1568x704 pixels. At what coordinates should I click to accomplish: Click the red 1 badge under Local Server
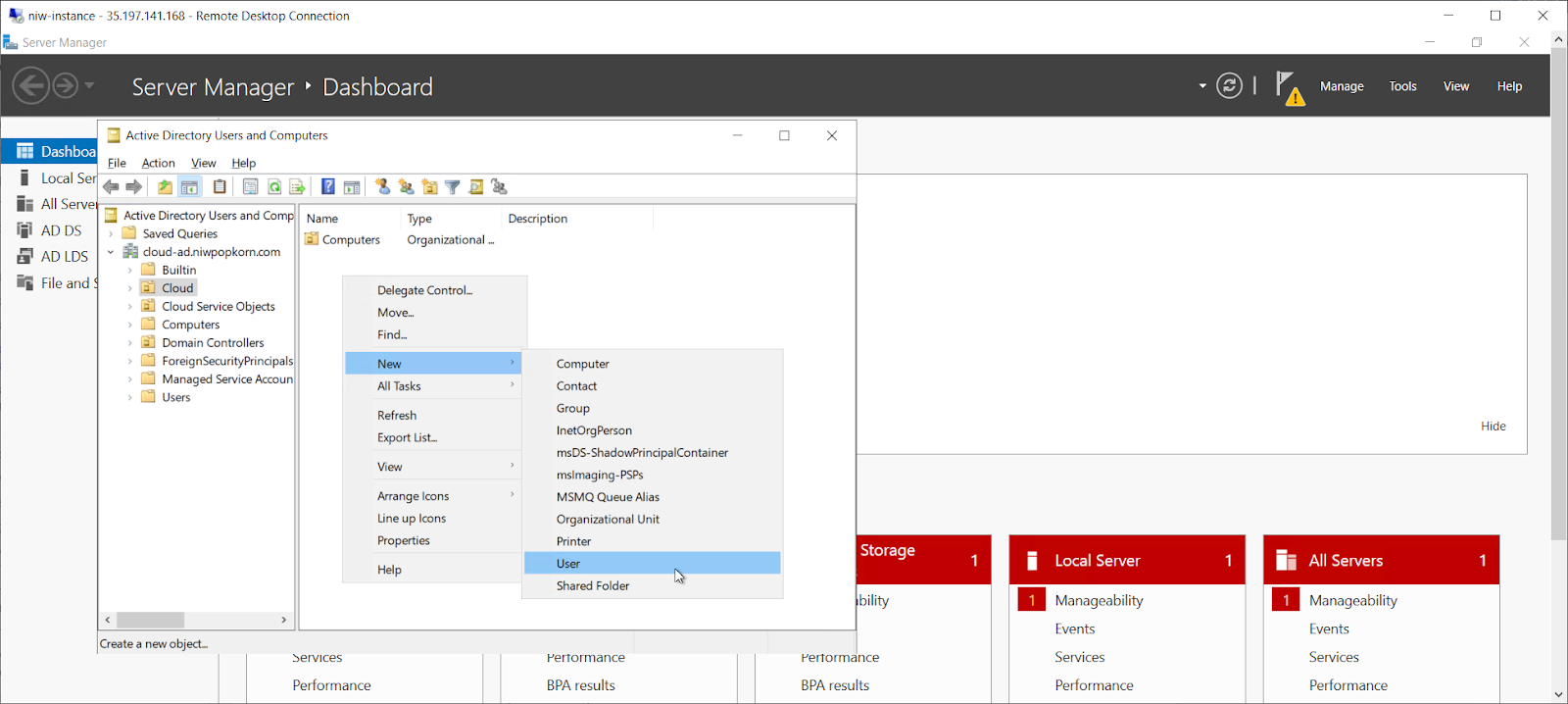point(1031,600)
